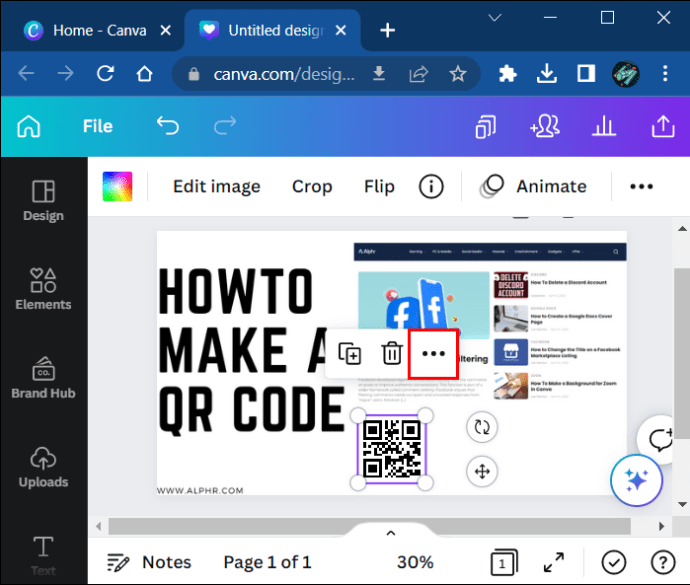
Task: Toggle grid view with the page 1 icon
Action: (504, 562)
